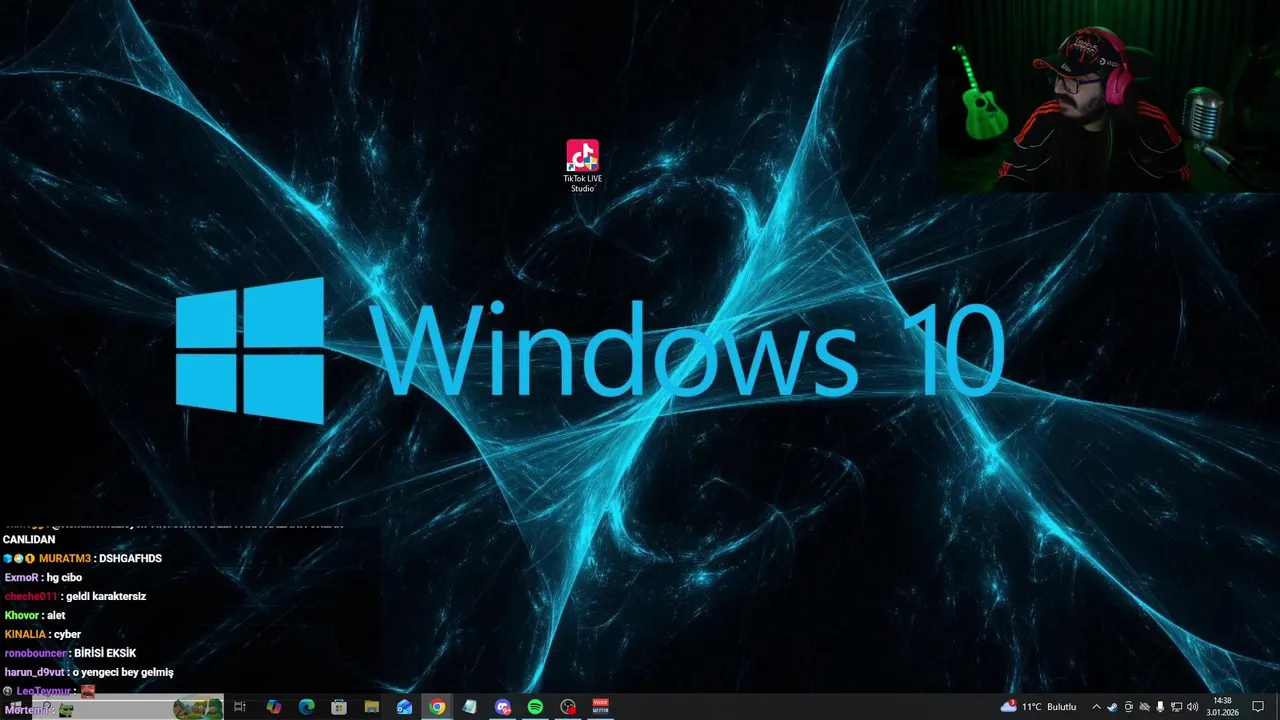Screen dimensions: 1280x720
Task: Click harun_d9vut 'o yengeci bey gelmiş' message
Action: [x=89, y=672]
